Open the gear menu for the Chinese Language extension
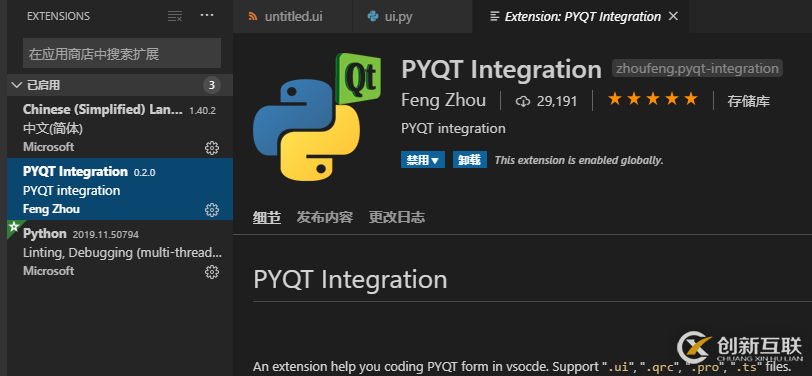This screenshot has height=376, width=812. 212,148
